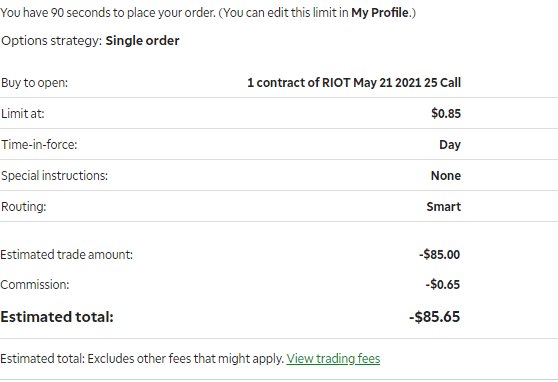Screen dimensions: 558x382
Task: Click the Estimated trade amount label
Action: [67, 255]
